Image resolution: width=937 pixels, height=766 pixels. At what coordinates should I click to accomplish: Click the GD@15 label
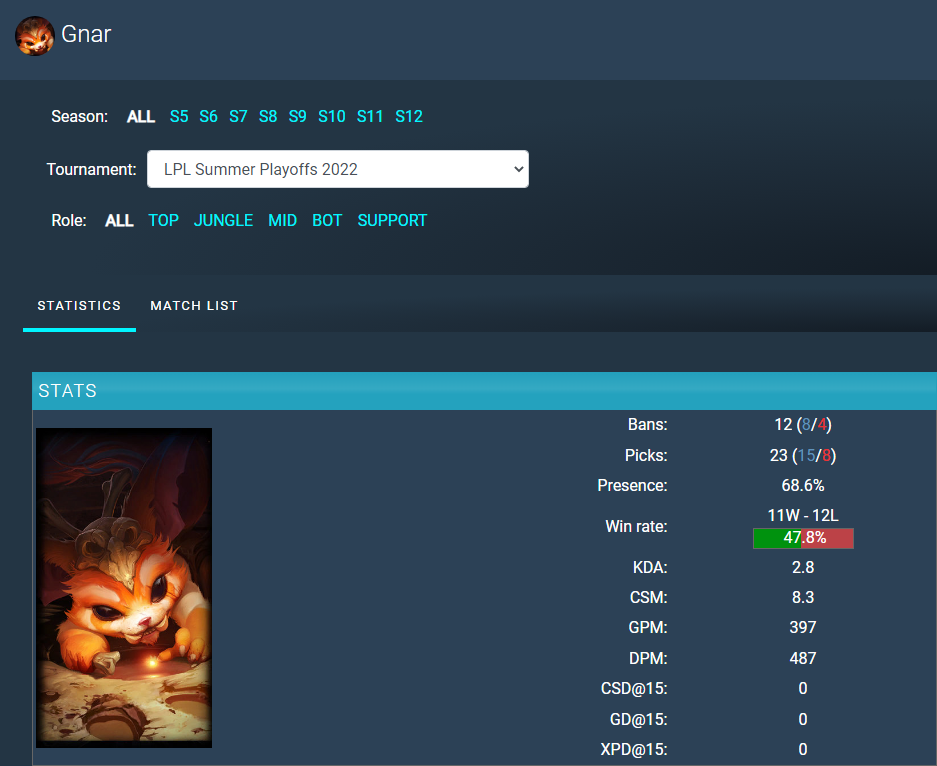[639, 719]
